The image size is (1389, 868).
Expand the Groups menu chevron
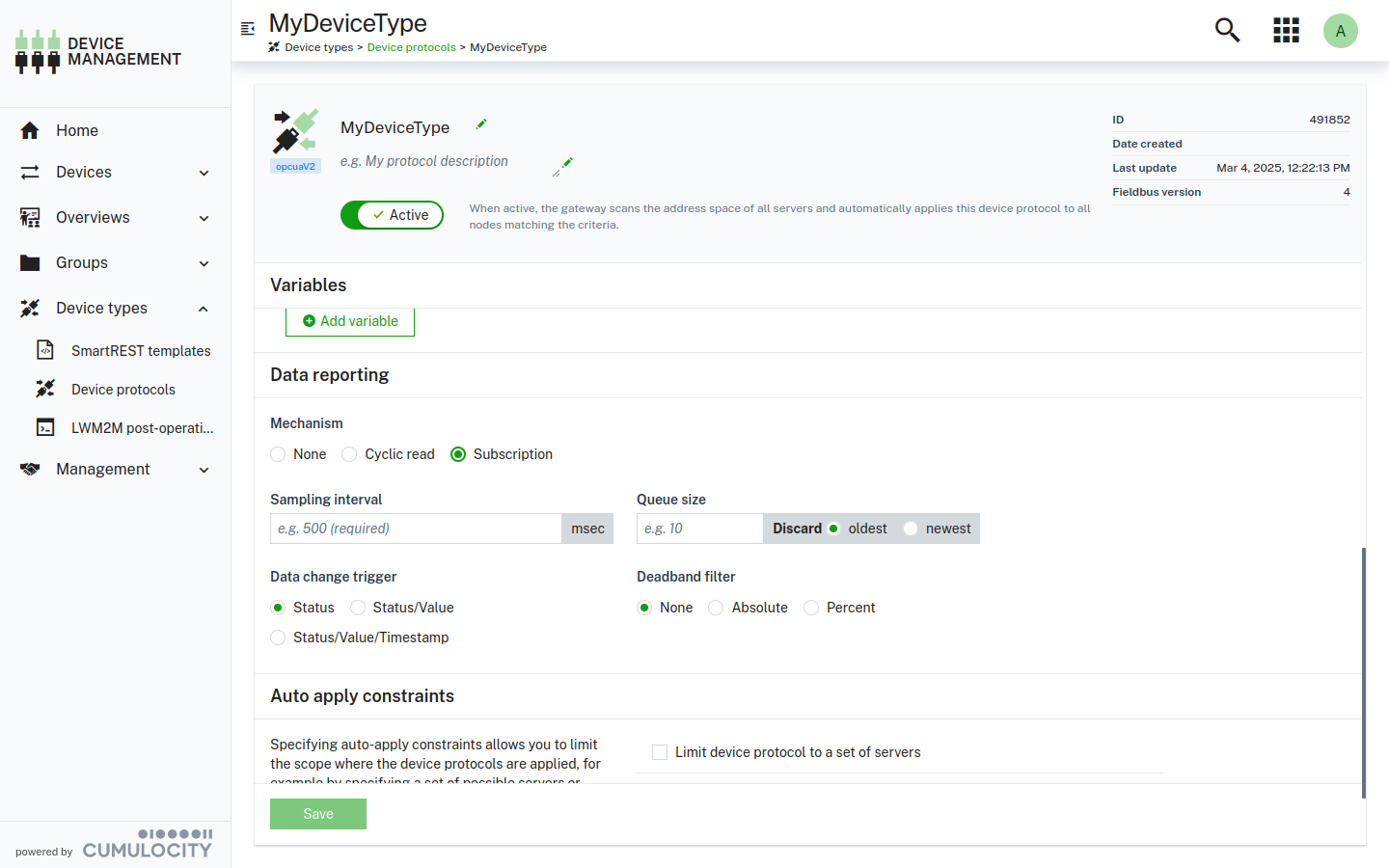[204, 263]
